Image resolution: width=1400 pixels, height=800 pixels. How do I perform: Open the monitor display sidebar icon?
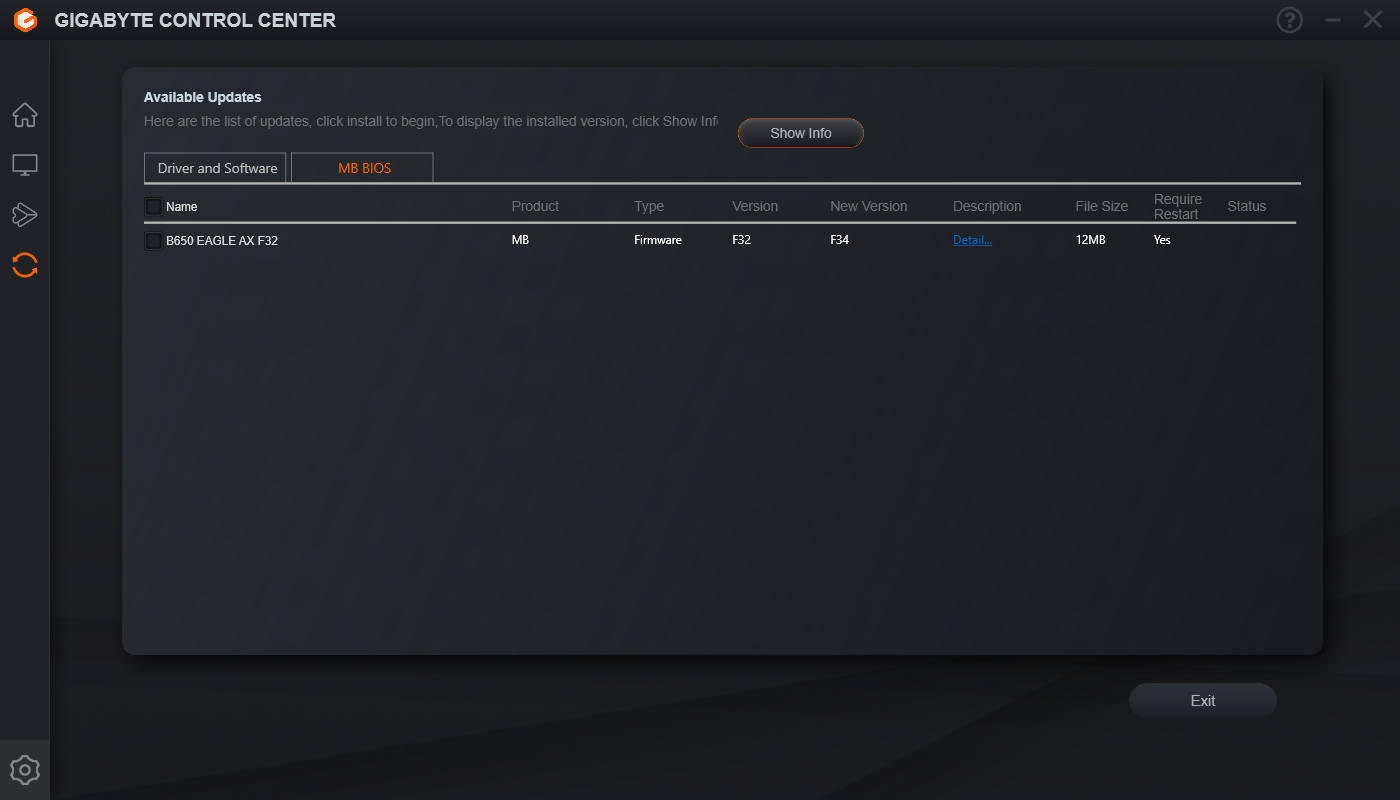pos(25,165)
